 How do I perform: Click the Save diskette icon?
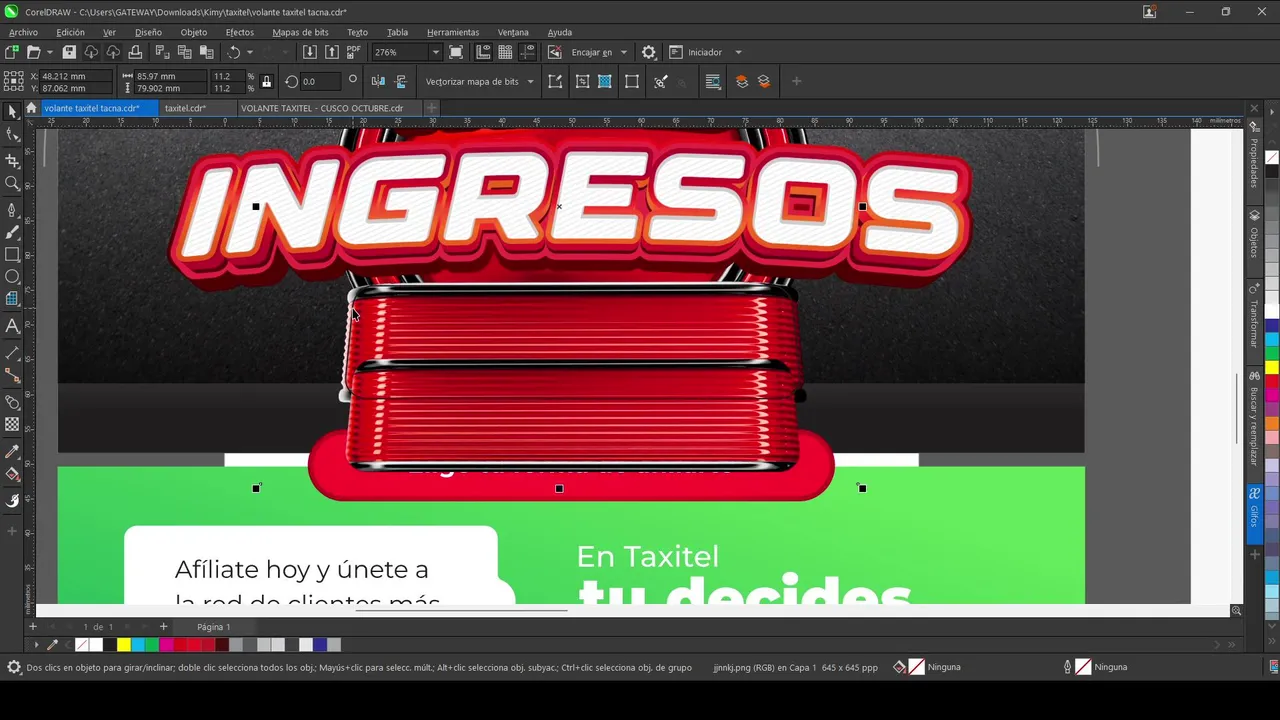click(x=69, y=52)
